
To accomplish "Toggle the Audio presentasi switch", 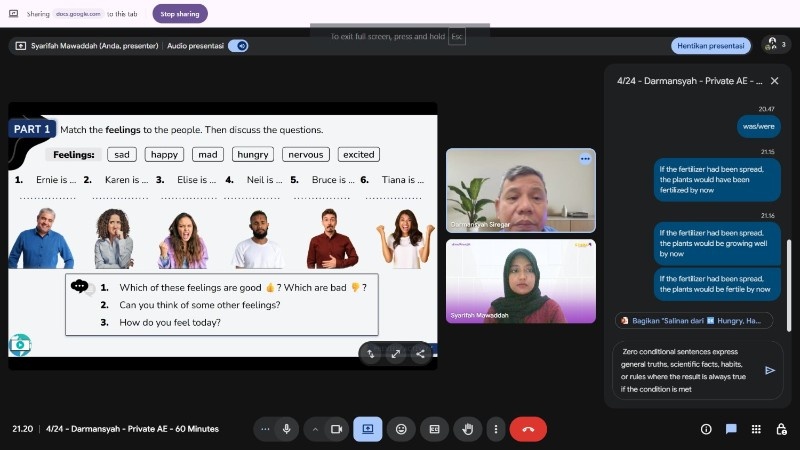I will point(238,46).
